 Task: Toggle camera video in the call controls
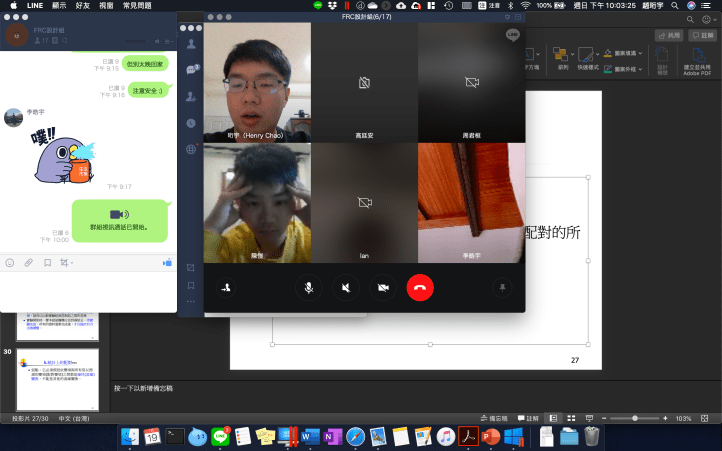383,287
